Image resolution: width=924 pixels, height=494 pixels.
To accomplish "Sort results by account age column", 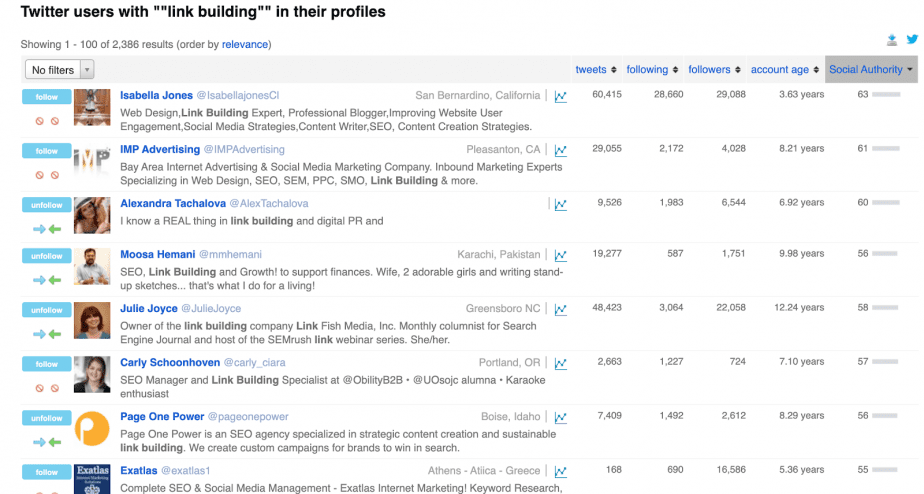I will pyautogui.click(x=784, y=70).
